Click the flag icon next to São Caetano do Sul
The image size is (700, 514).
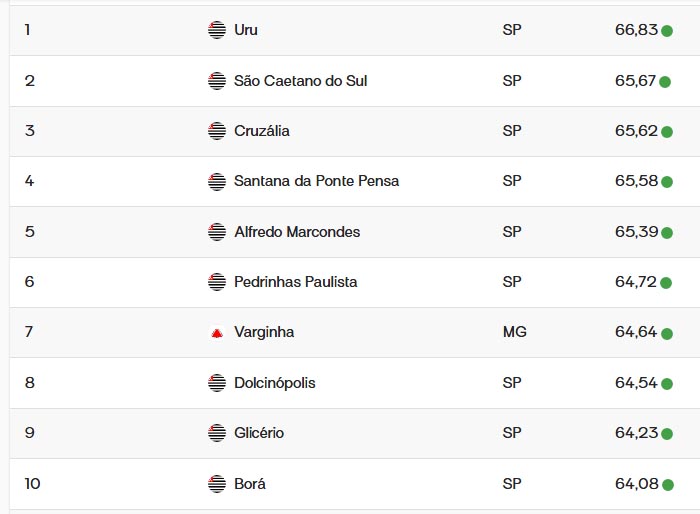pyautogui.click(x=217, y=81)
